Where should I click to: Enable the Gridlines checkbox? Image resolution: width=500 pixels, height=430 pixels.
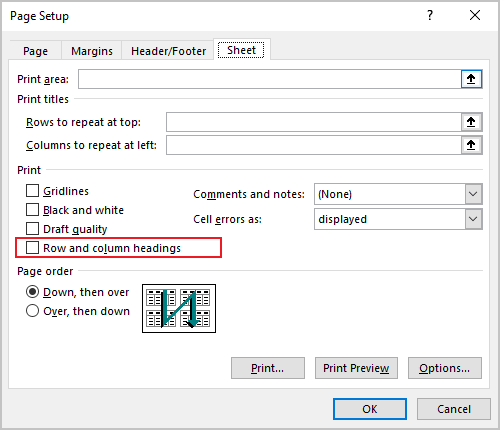tap(32, 191)
